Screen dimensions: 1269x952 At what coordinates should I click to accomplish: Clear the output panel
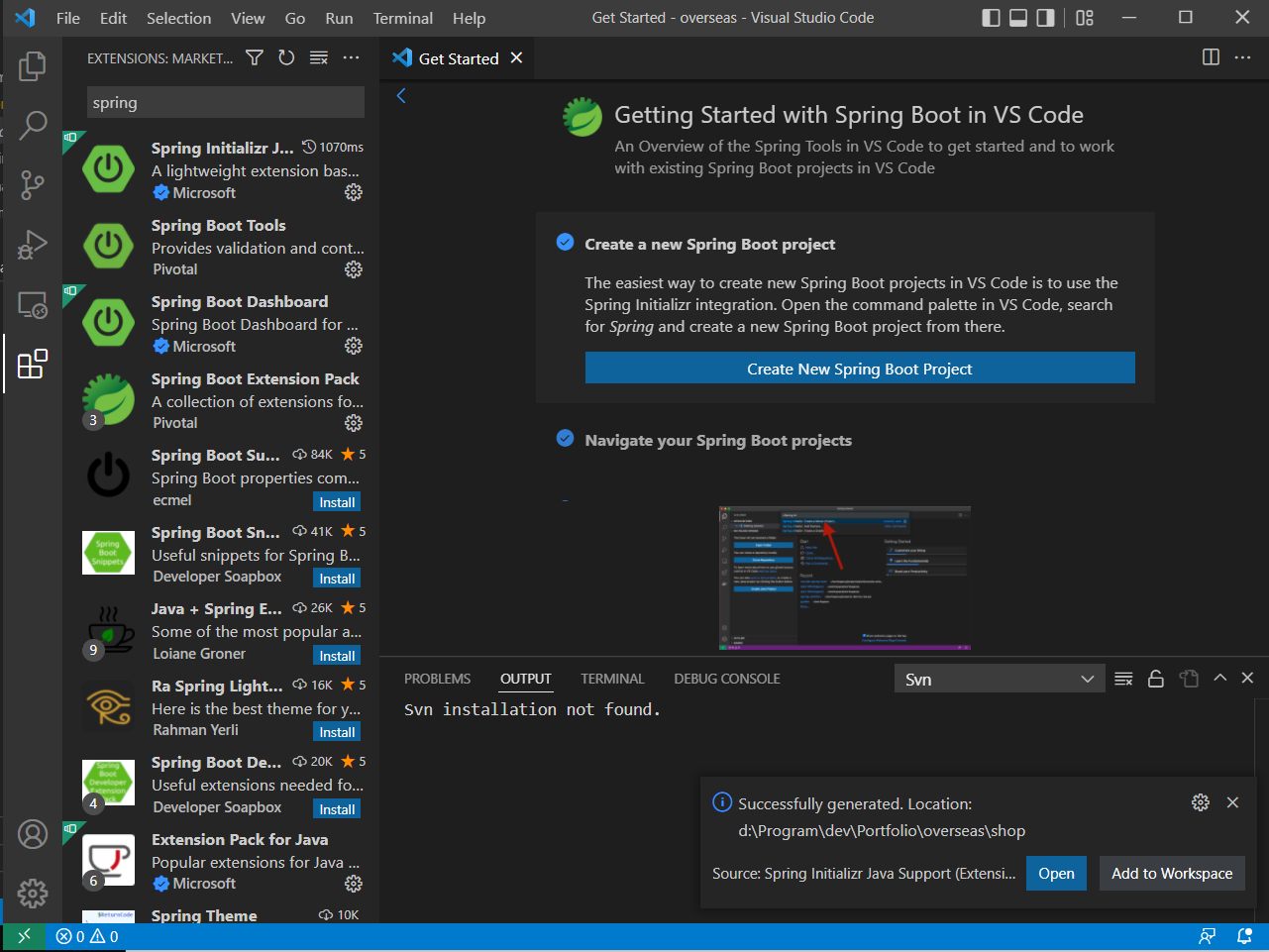tap(1123, 679)
